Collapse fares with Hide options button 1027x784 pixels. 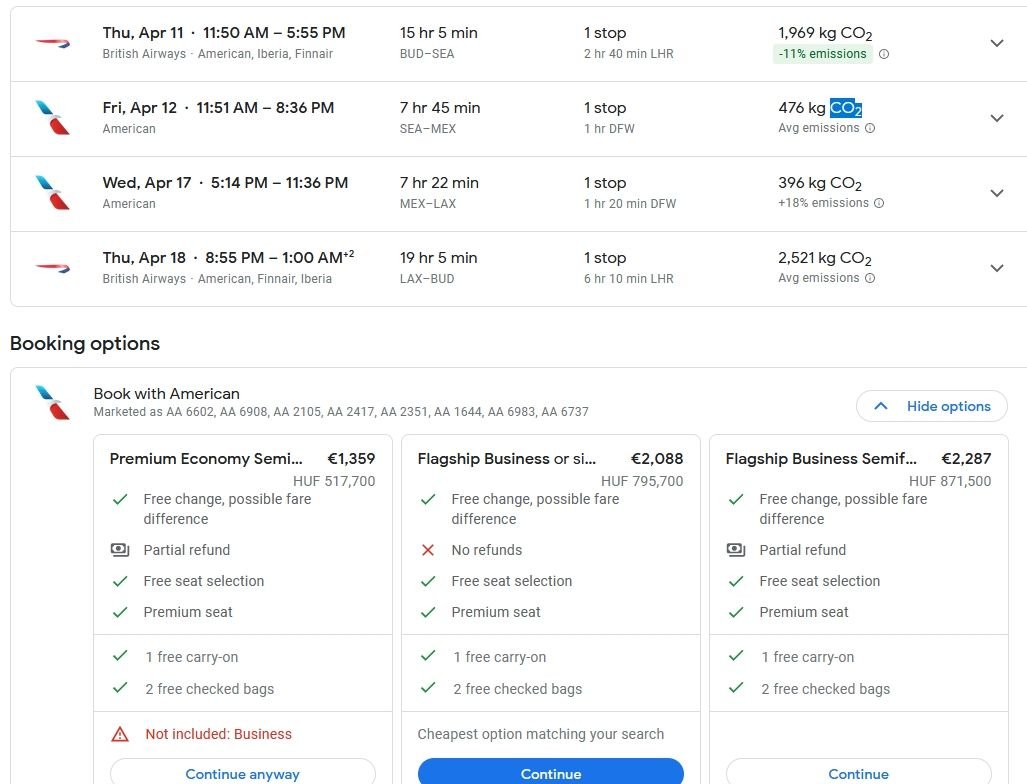click(x=932, y=406)
